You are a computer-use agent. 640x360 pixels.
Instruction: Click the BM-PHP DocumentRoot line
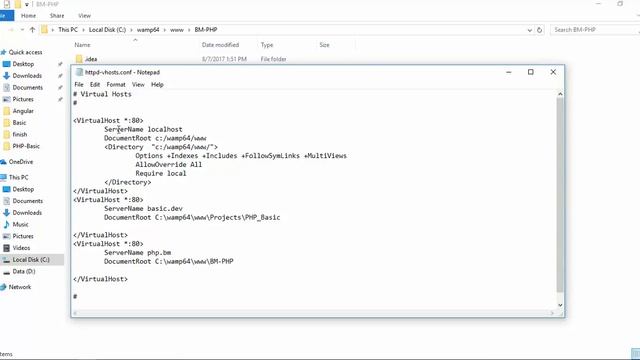tap(169, 262)
